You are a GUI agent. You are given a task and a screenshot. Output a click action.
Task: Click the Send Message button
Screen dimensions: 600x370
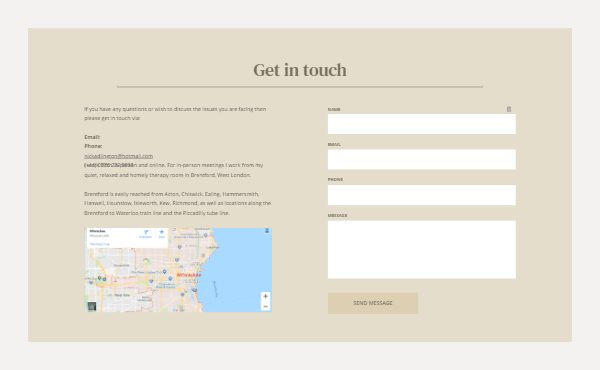pyautogui.click(x=373, y=303)
